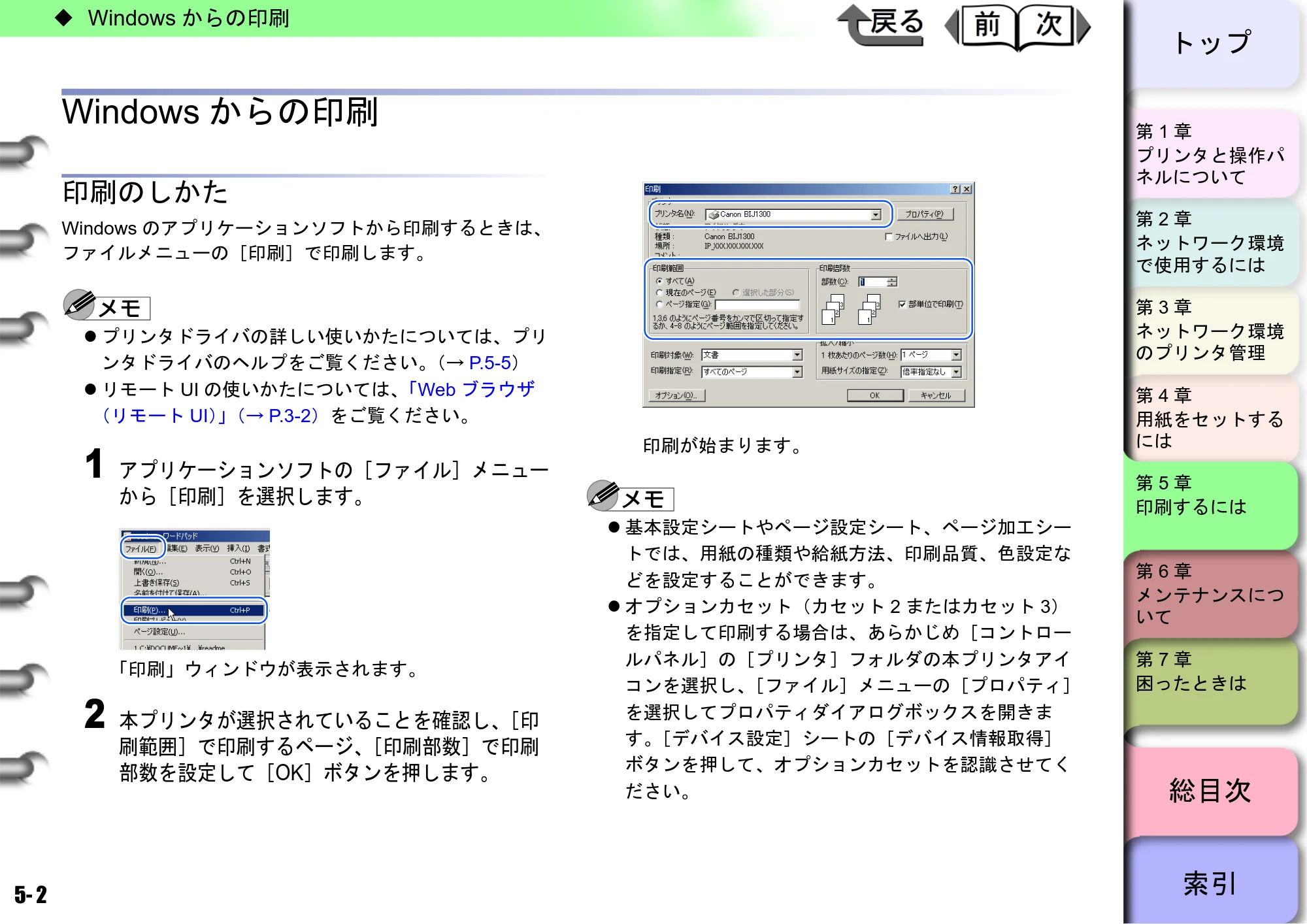Go to next page with 次 button
Viewport: 1307px width, 924px height.
click(1053, 26)
